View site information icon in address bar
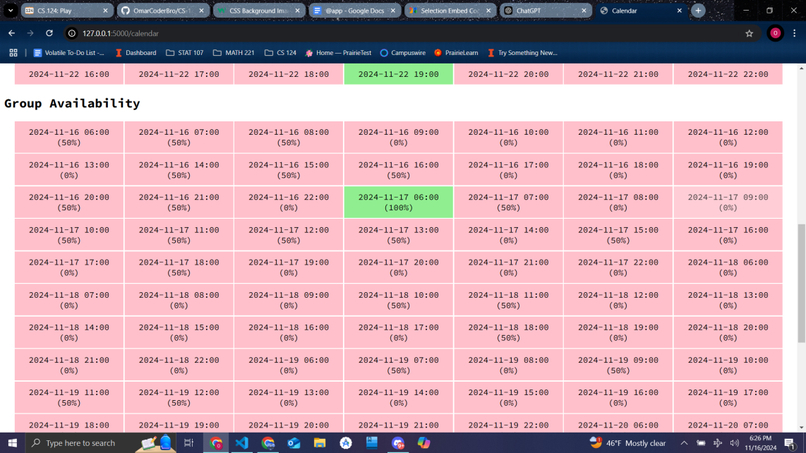Viewport: 806px width, 453px height. 72,33
